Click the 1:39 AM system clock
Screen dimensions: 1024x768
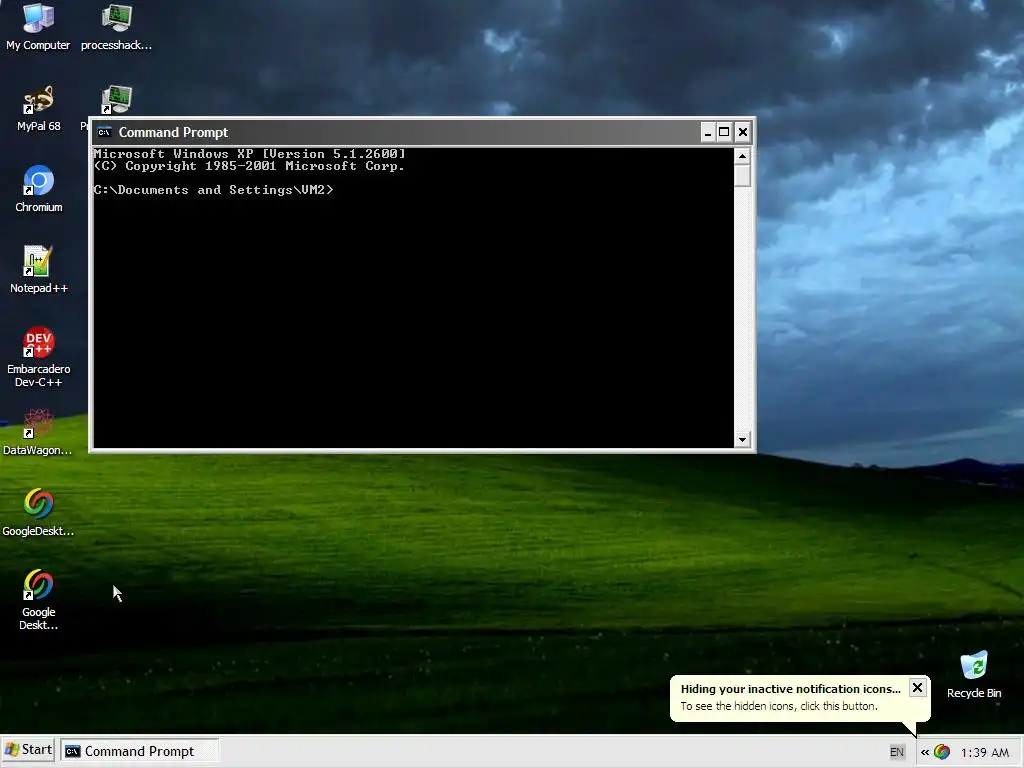(x=985, y=752)
